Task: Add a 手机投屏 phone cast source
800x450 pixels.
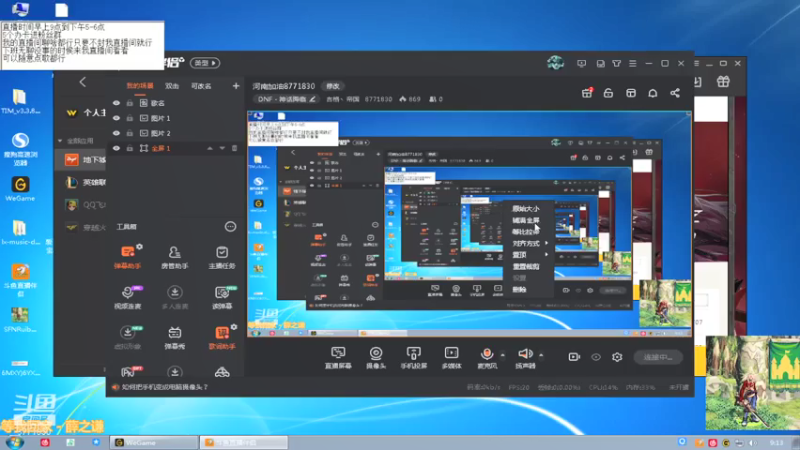Action: click(414, 358)
